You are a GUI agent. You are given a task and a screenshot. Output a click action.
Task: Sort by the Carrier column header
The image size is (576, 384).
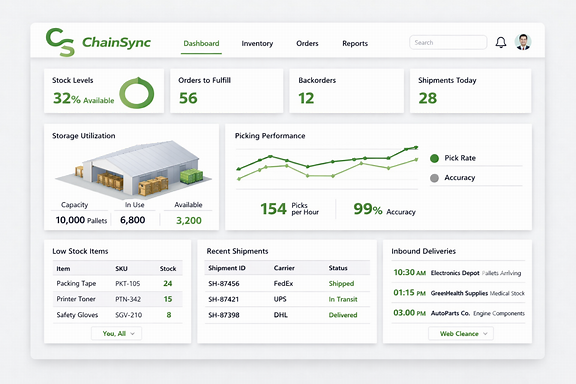pos(284,268)
